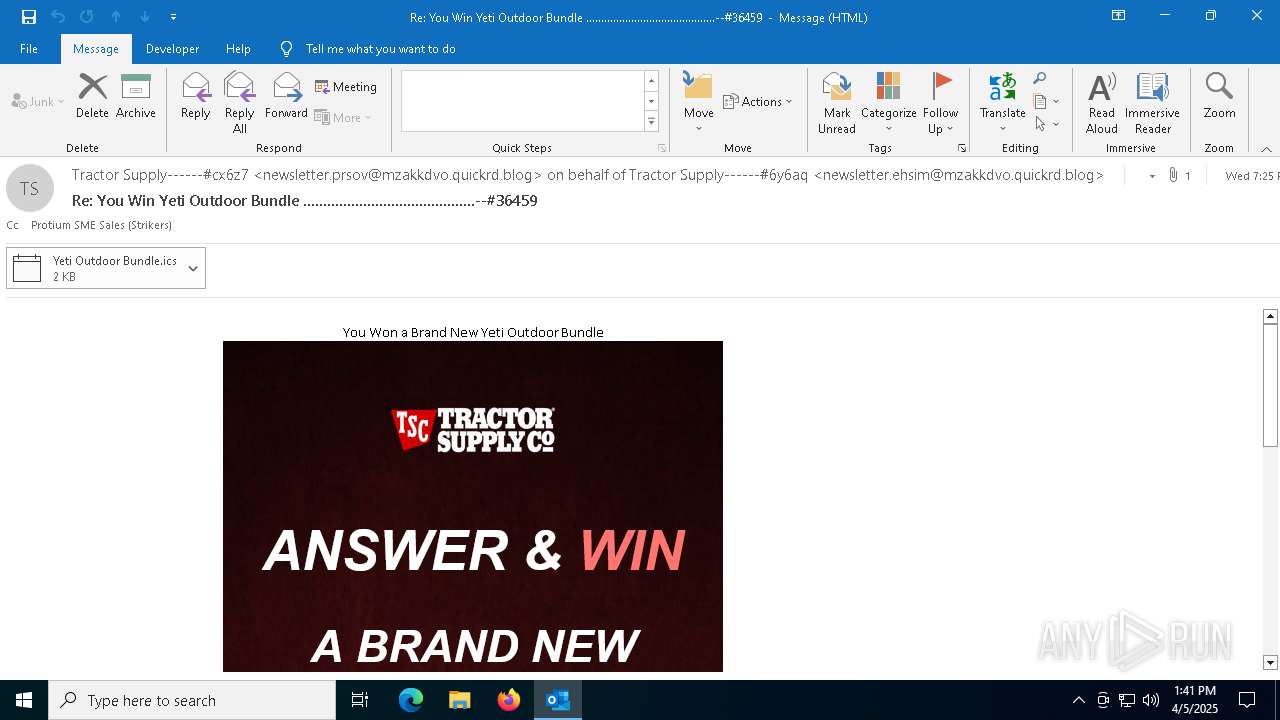Reply with a Meeting
This screenshot has height=720, width=1280.
[346, 87]
